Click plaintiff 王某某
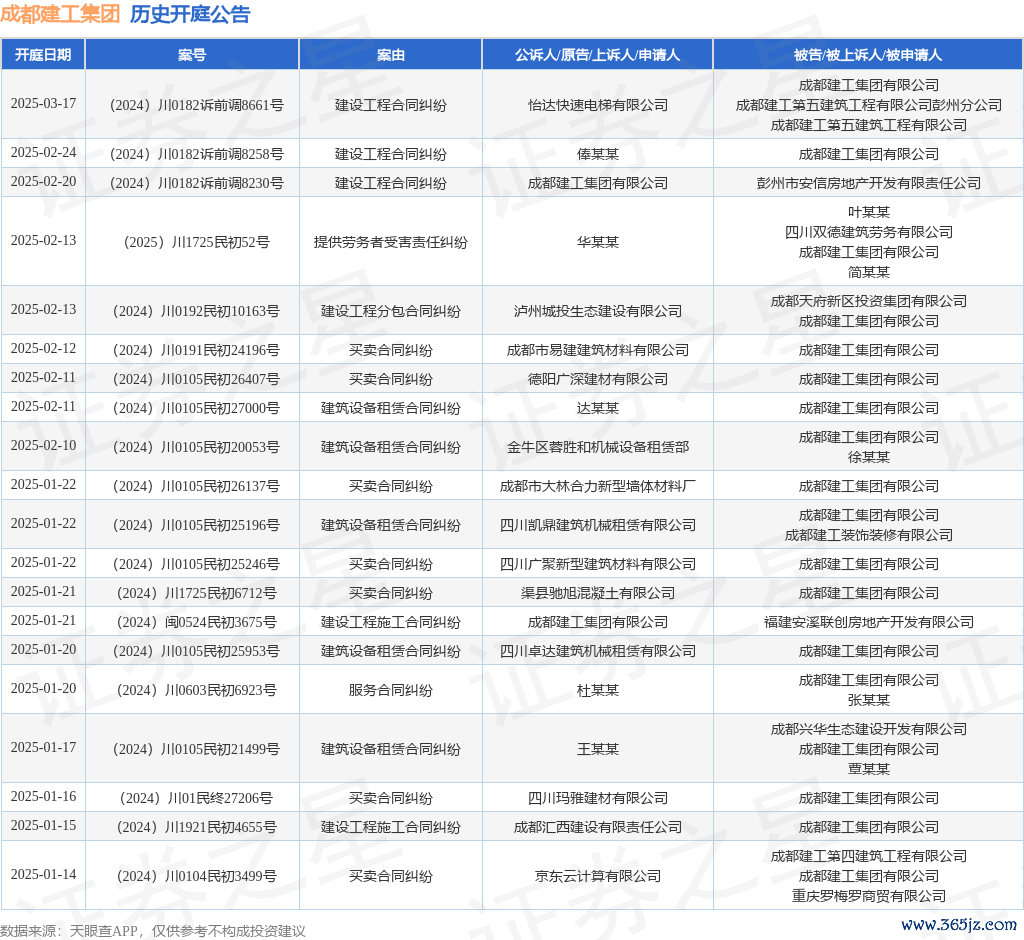 tap(598, 749)
